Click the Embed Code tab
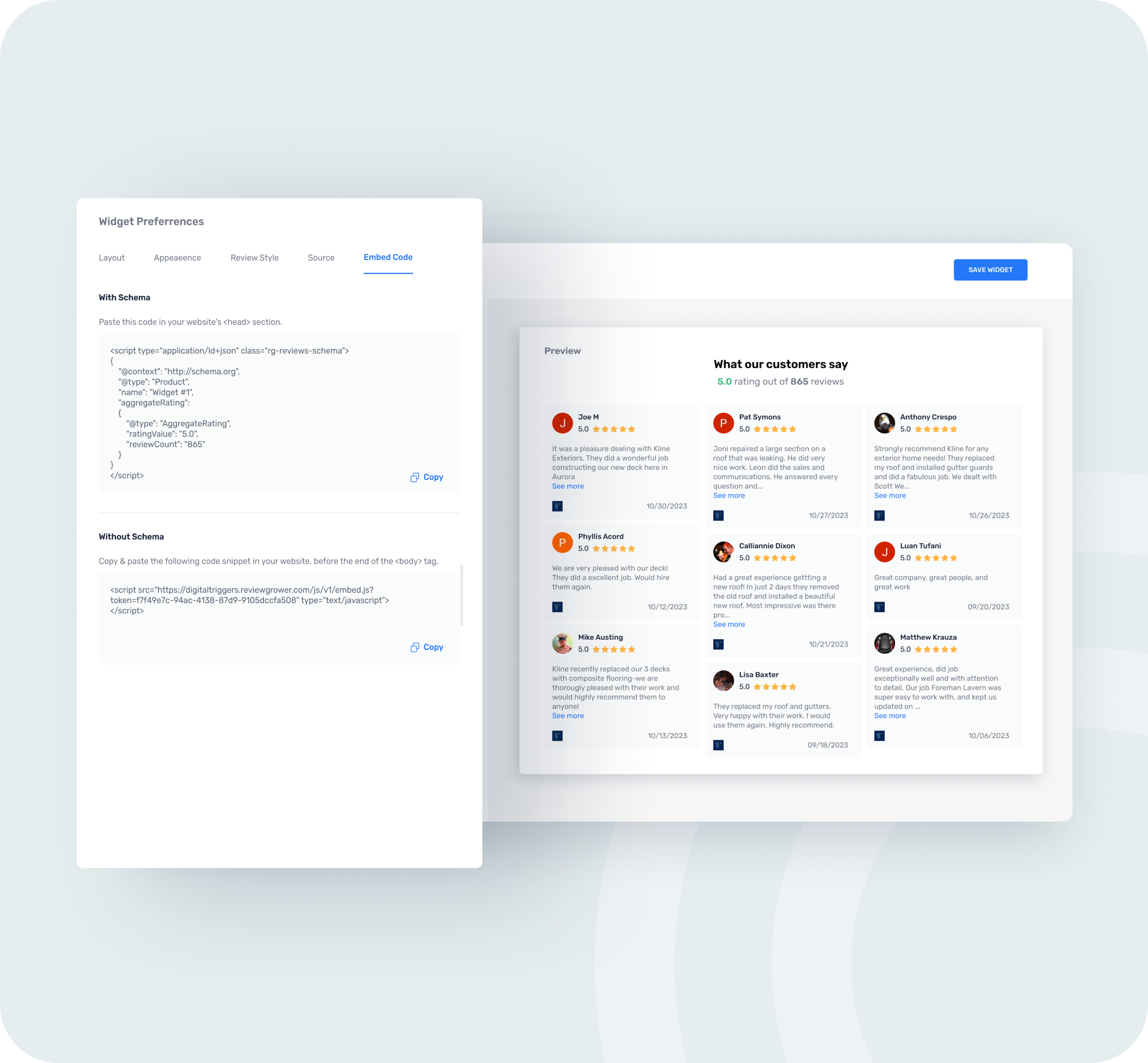Screen dimensions: 1148x1063 388,257
